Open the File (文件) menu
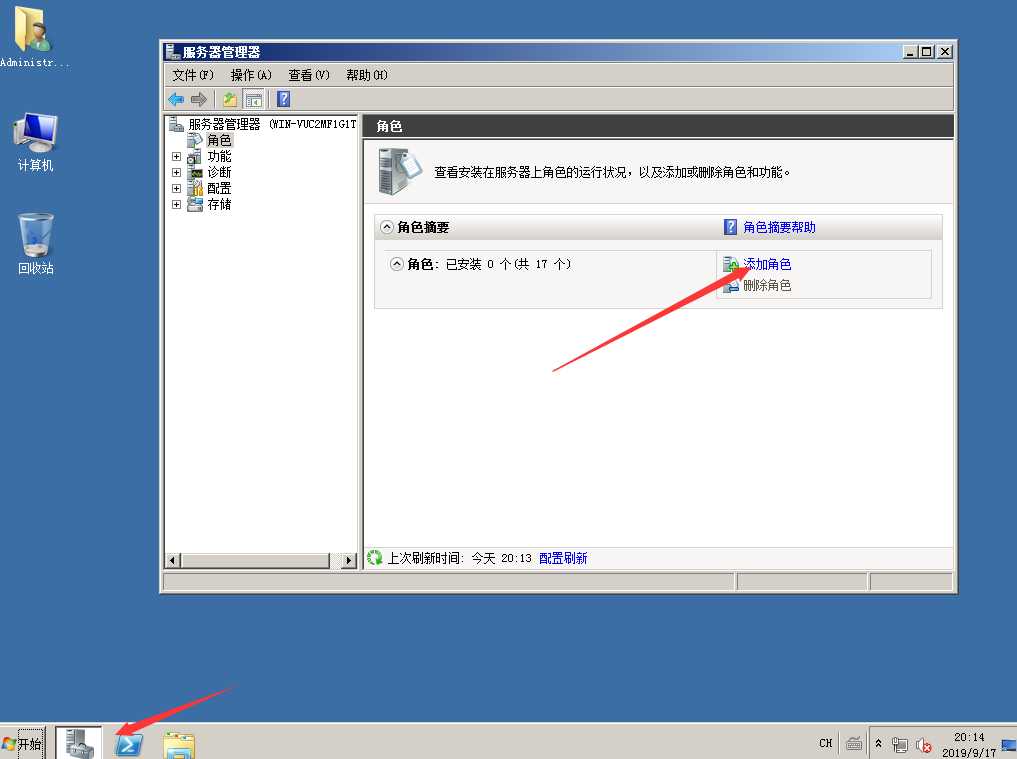The image size is (1017, 759). 193,75
